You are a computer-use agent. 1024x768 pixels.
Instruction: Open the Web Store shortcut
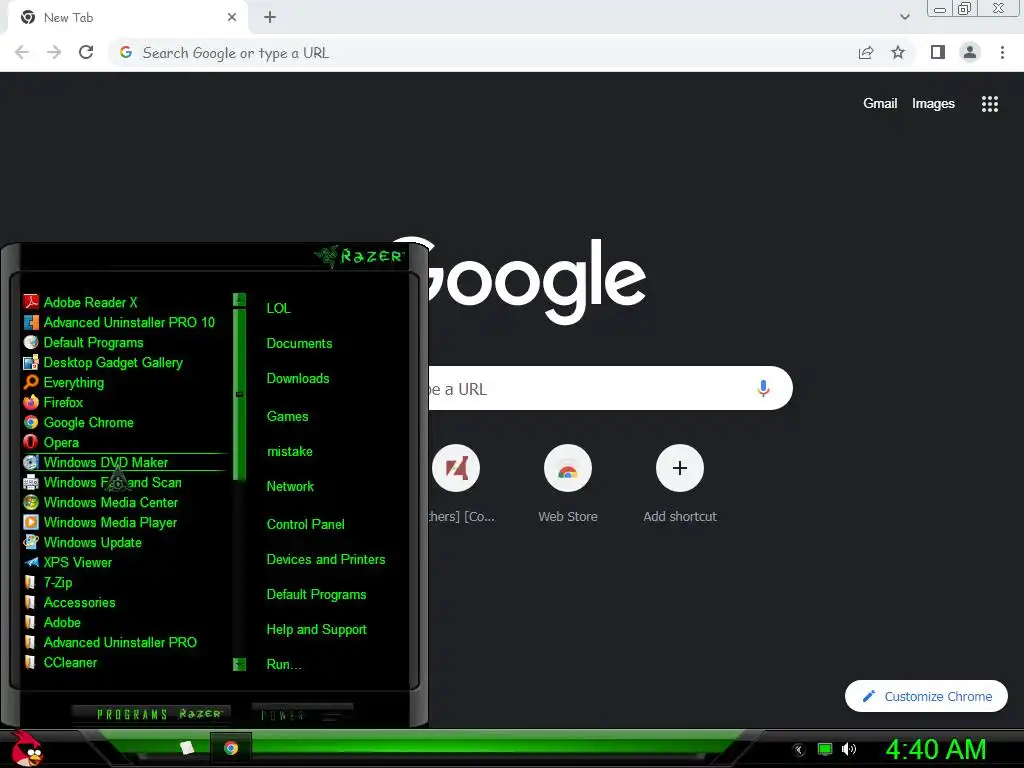coord(568,484)
